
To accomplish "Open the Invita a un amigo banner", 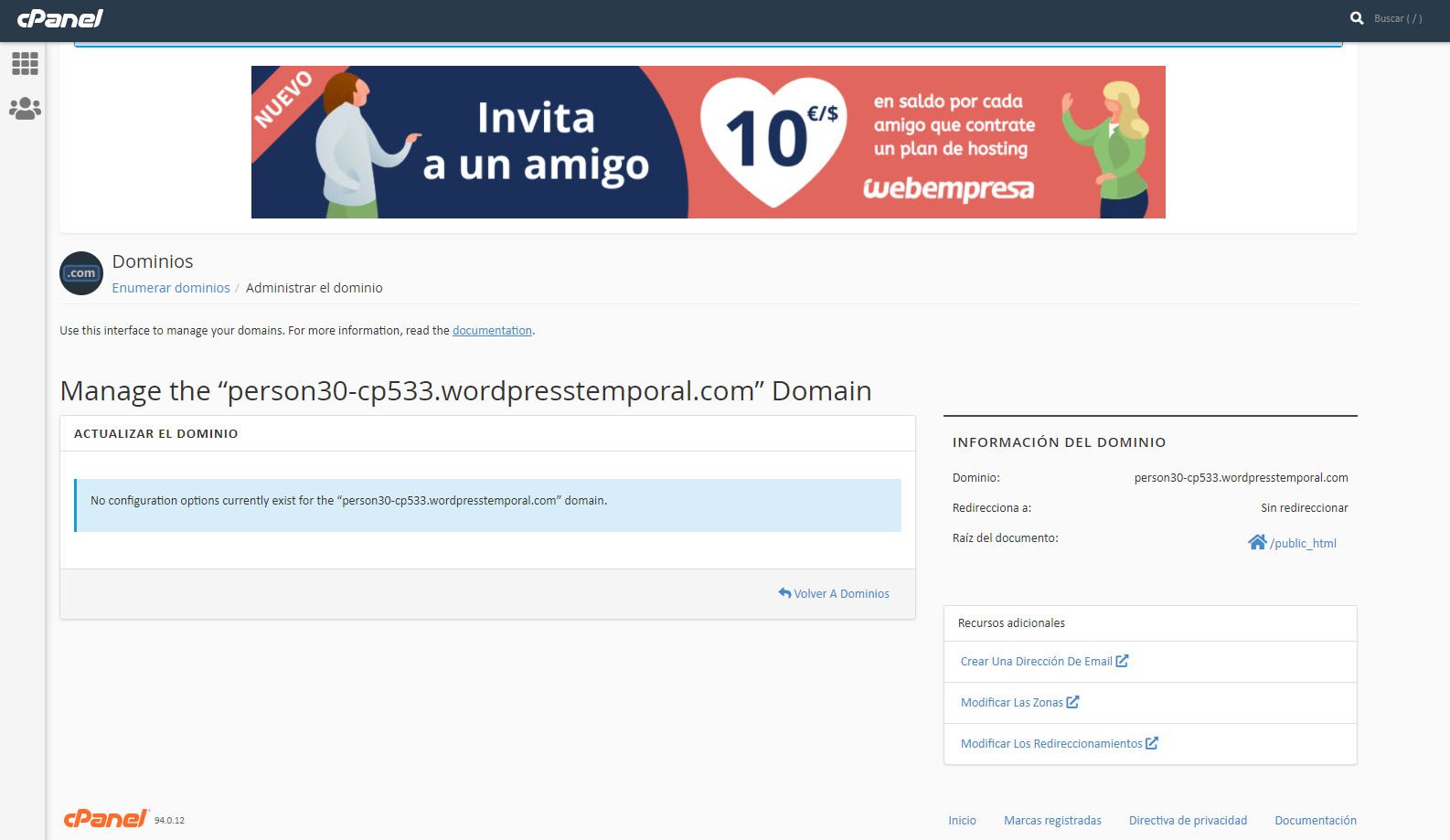I will [708, 142].
